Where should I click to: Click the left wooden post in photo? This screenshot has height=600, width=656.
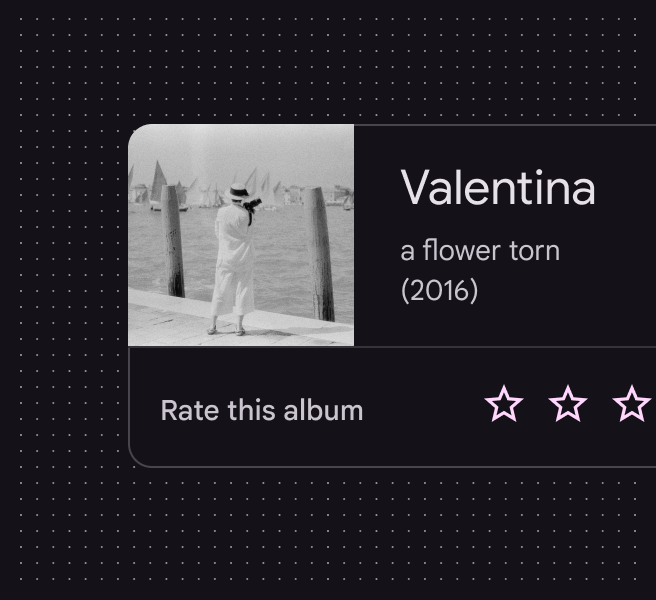pos(174,240)
